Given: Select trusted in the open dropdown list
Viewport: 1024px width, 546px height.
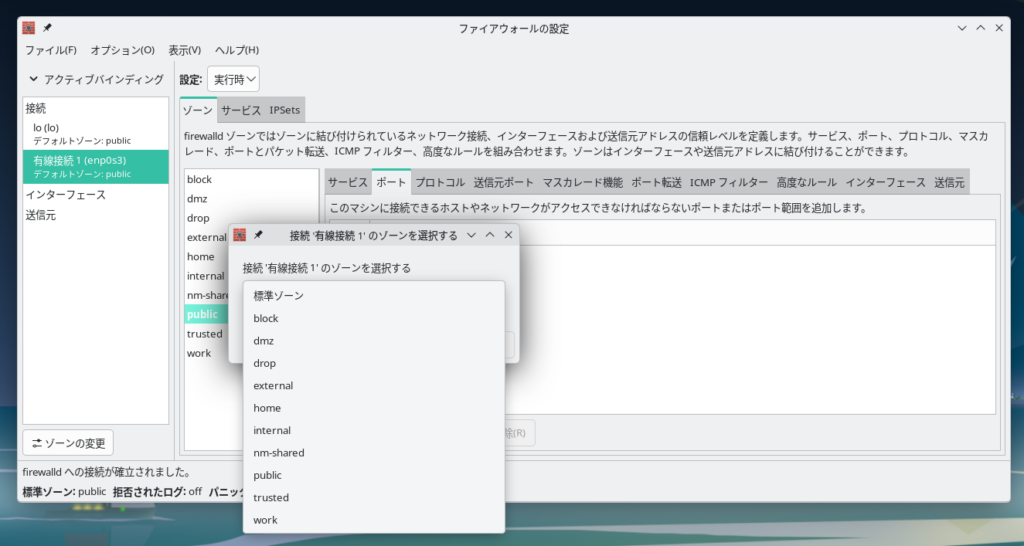Looking at the screenshot, I should 271,498.
